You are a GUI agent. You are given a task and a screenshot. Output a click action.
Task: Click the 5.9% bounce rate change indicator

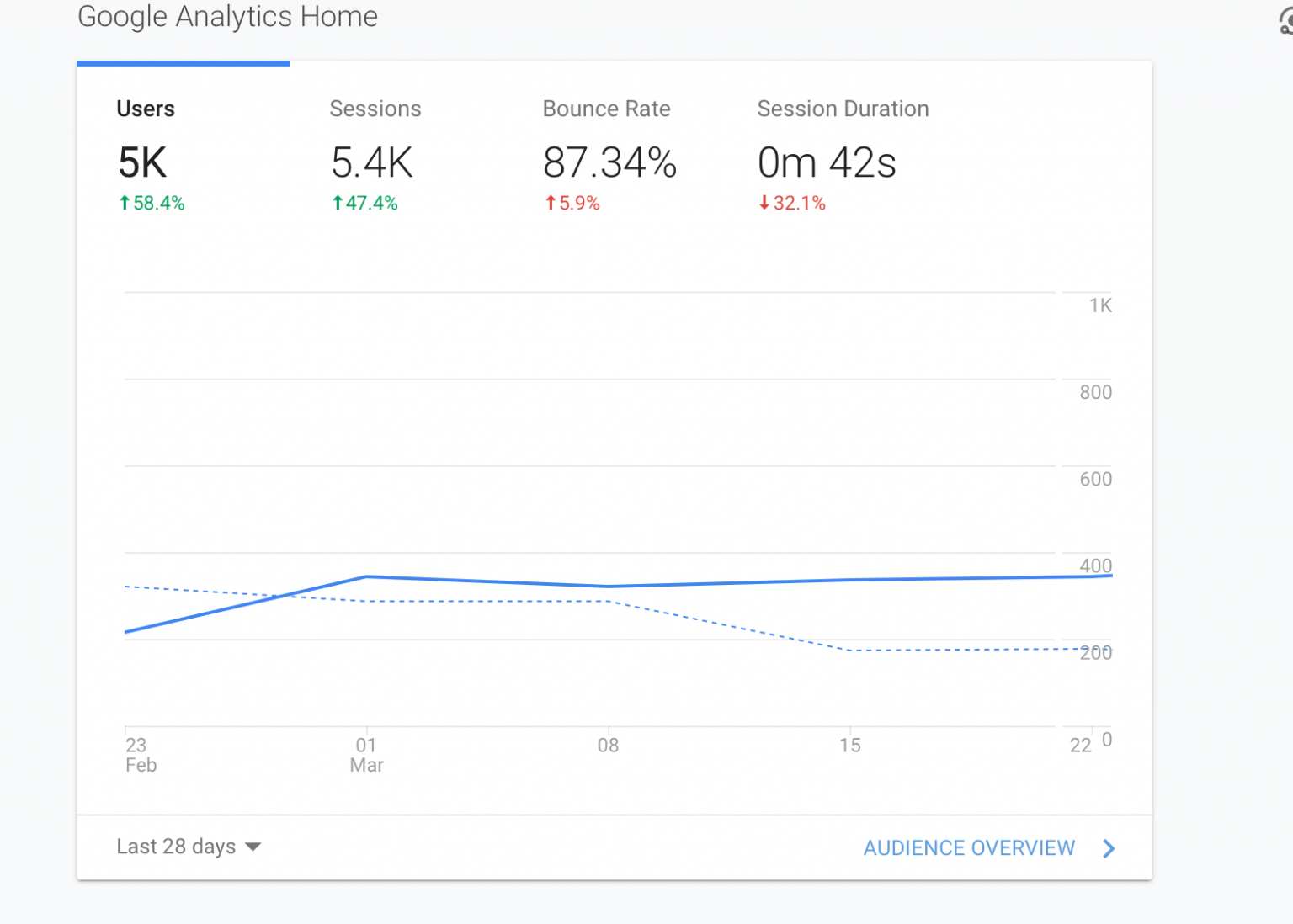572,203
